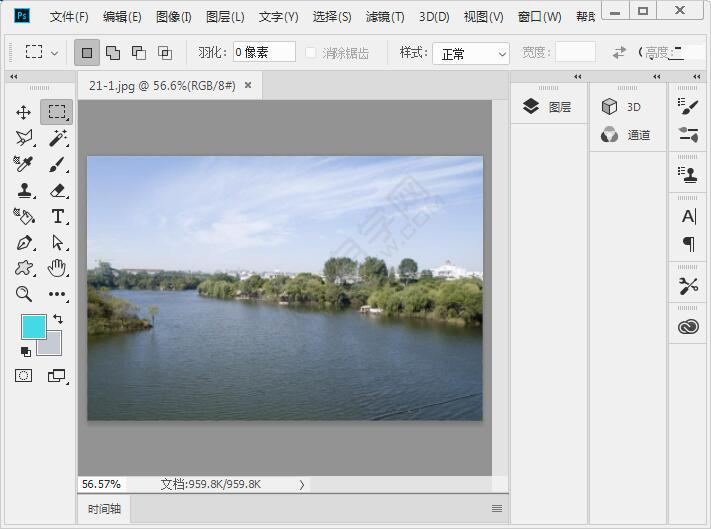Collapse the Layers panel column arrows

[578, 77]
